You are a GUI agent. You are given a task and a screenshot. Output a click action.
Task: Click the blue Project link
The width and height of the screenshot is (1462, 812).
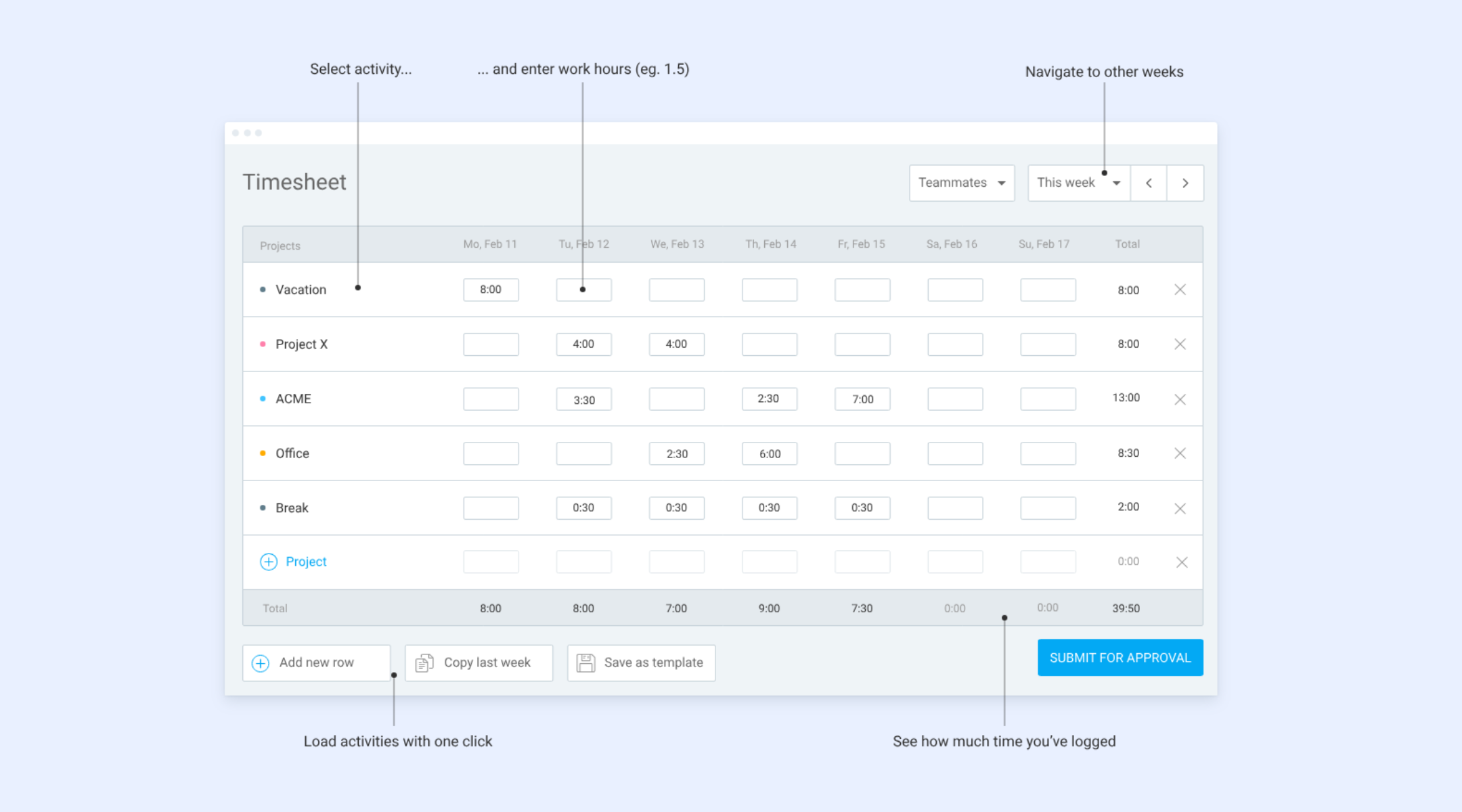click(306, 562)
